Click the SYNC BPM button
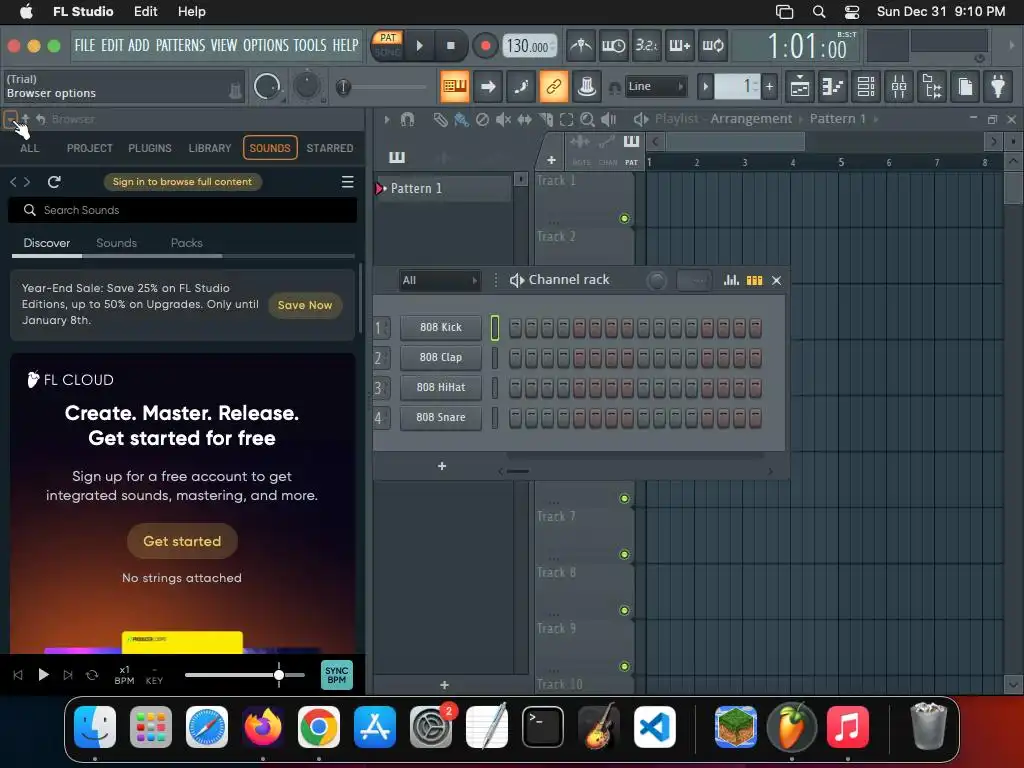1024x768 pixels. click(337, 675)
